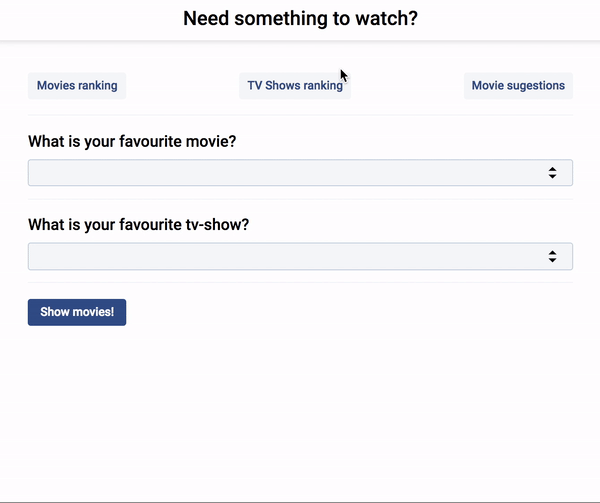Screen dimensions: 600x503
Task: Click the Show movies! button
Action: [77, 312]
